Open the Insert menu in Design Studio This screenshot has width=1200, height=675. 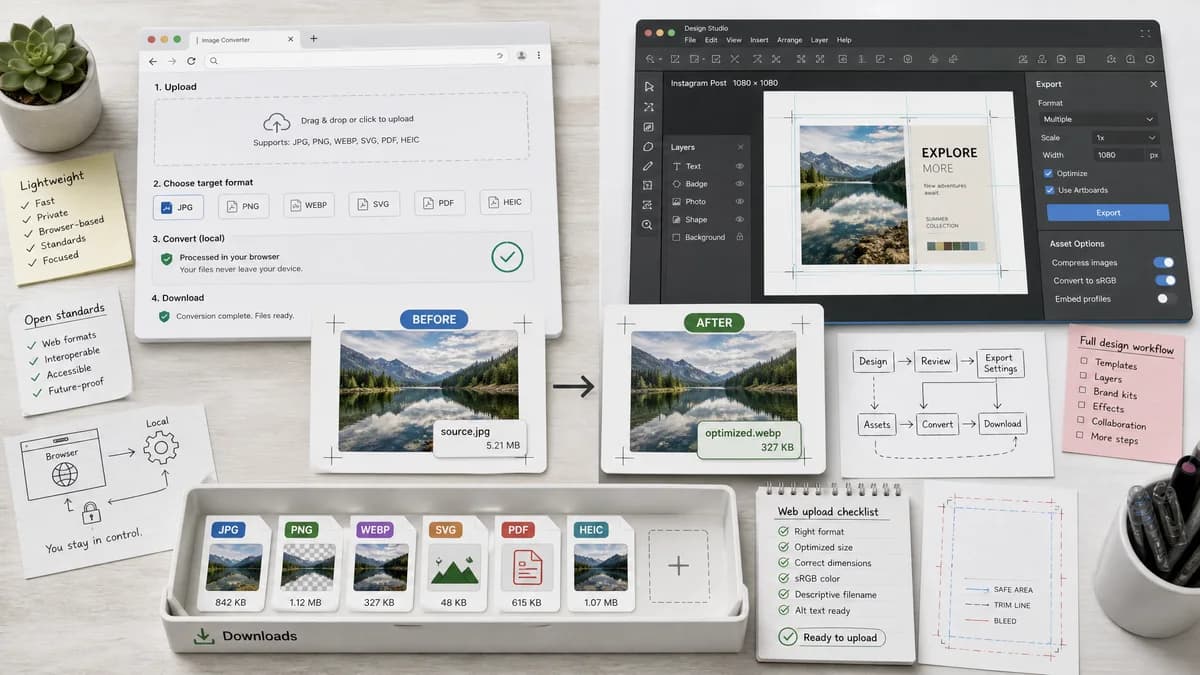(x=759, y=40)
